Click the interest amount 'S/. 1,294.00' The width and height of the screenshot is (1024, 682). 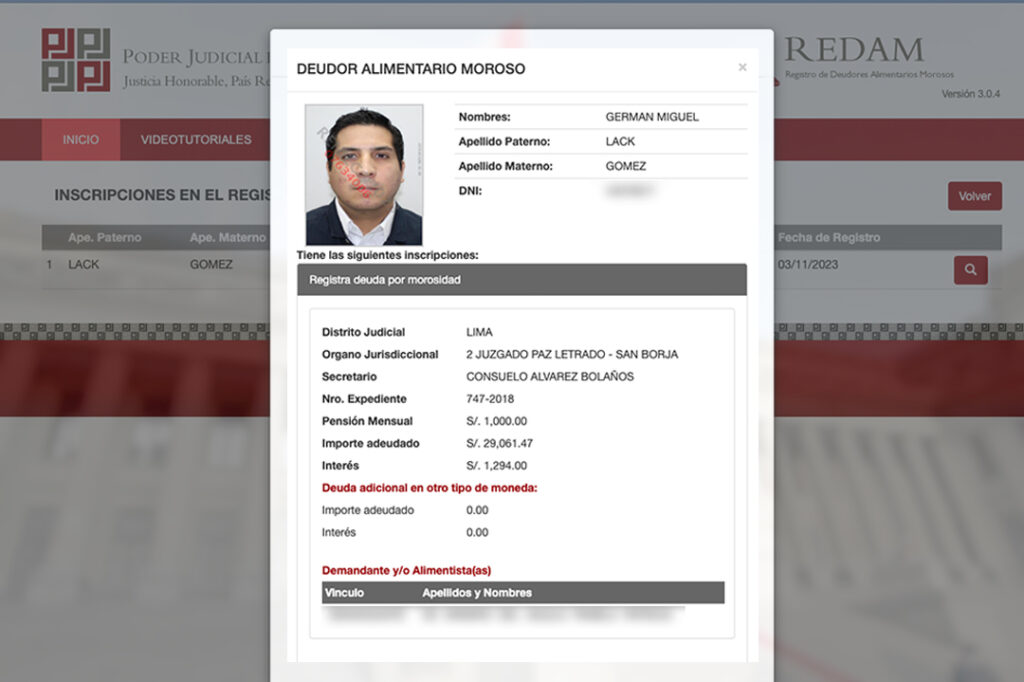click(x=496, y=466)
